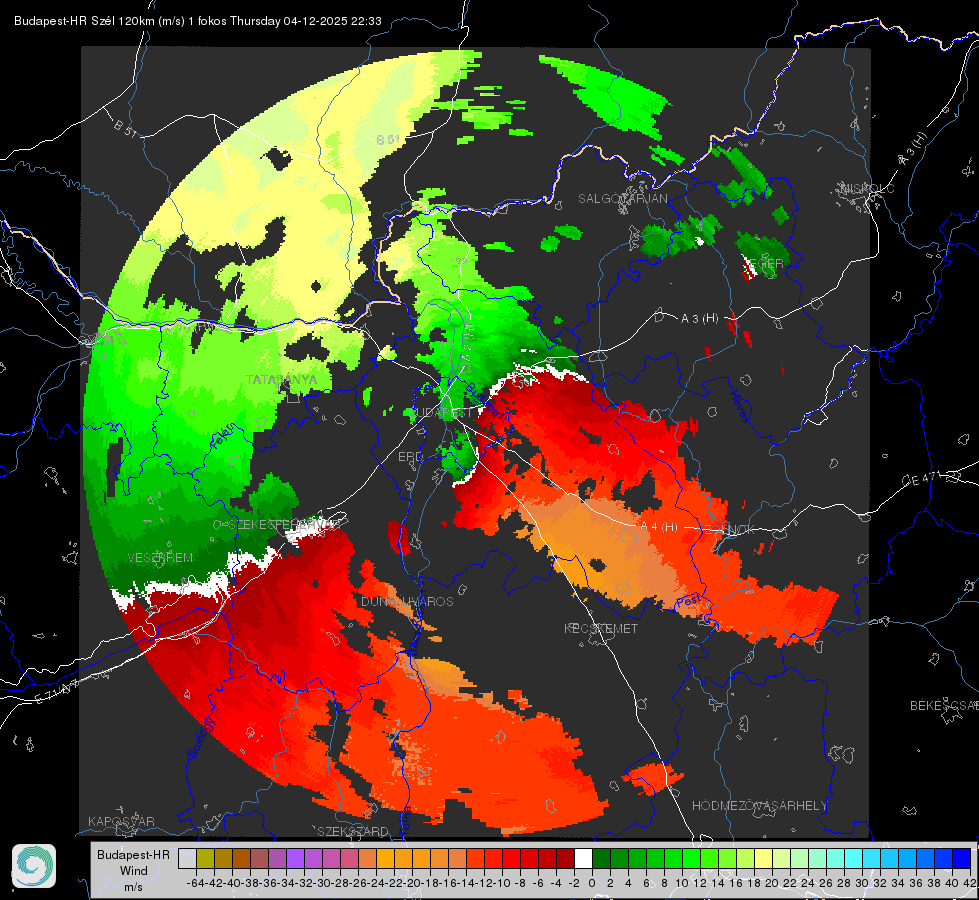Click the 'A 4 (H)' road label

pos(659,527)
